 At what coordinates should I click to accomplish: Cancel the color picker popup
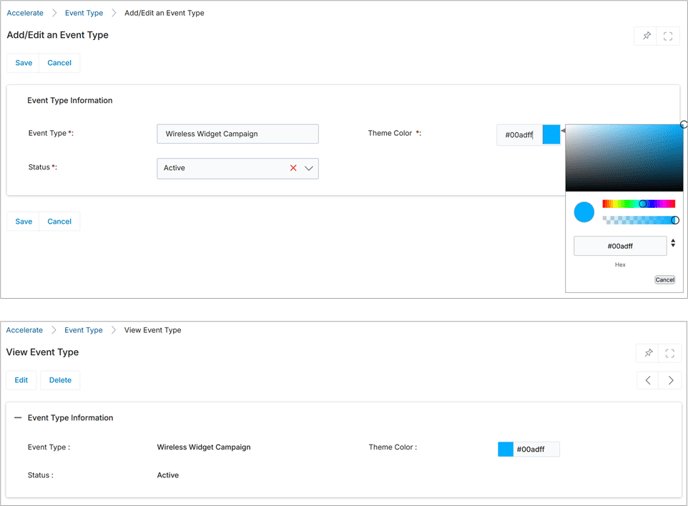pos(664,280)
